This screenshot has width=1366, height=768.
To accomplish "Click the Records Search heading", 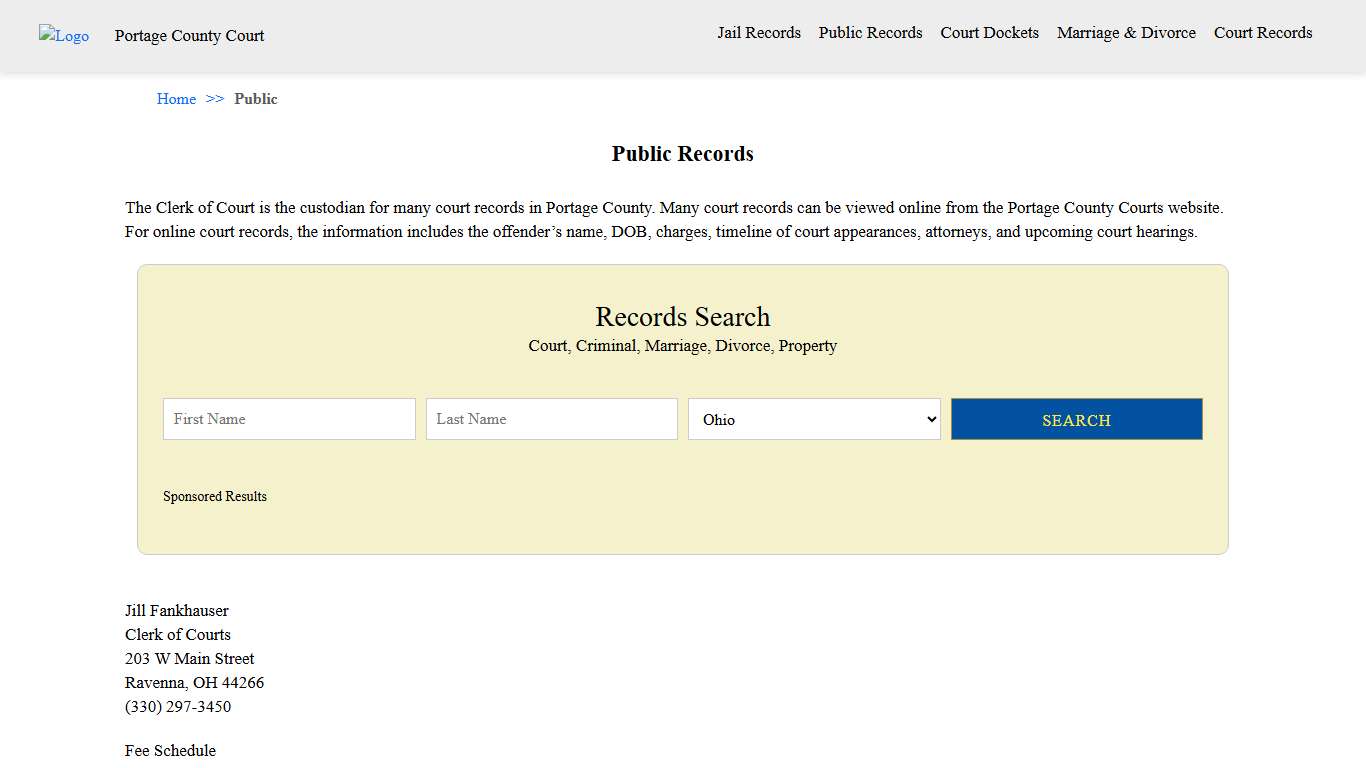I will [x=683, y=317].
